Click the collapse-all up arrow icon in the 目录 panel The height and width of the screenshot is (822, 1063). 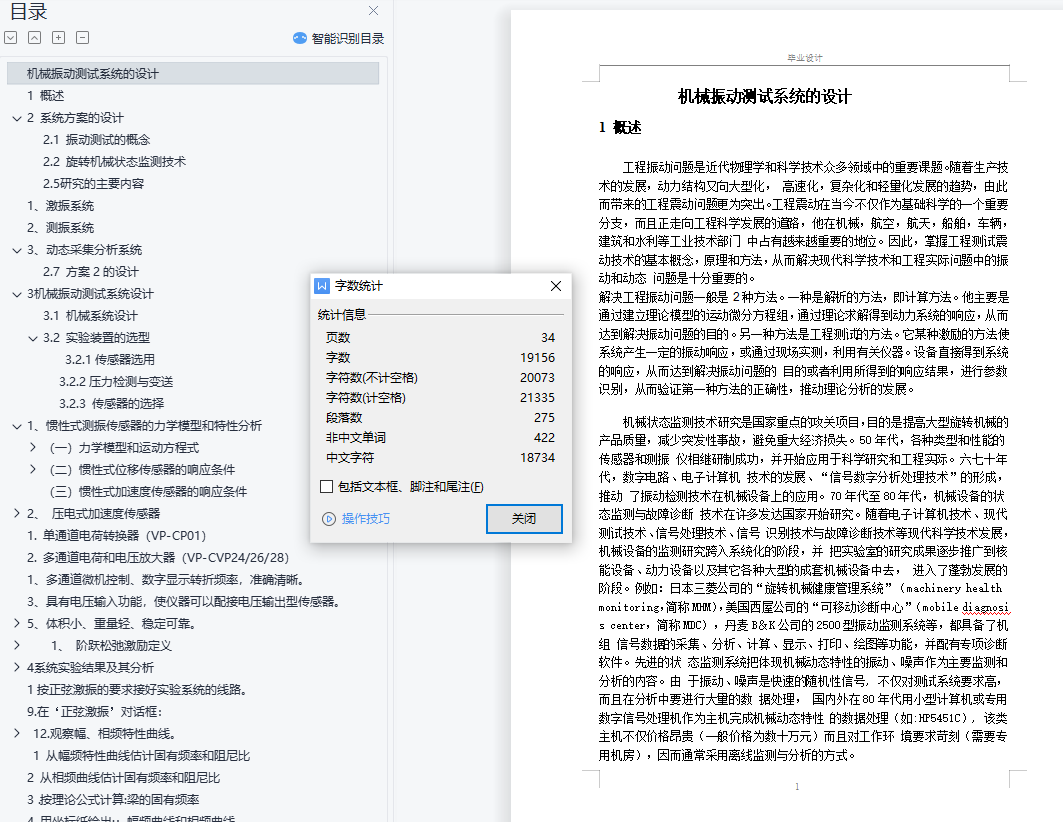click(x=34, y=38)
